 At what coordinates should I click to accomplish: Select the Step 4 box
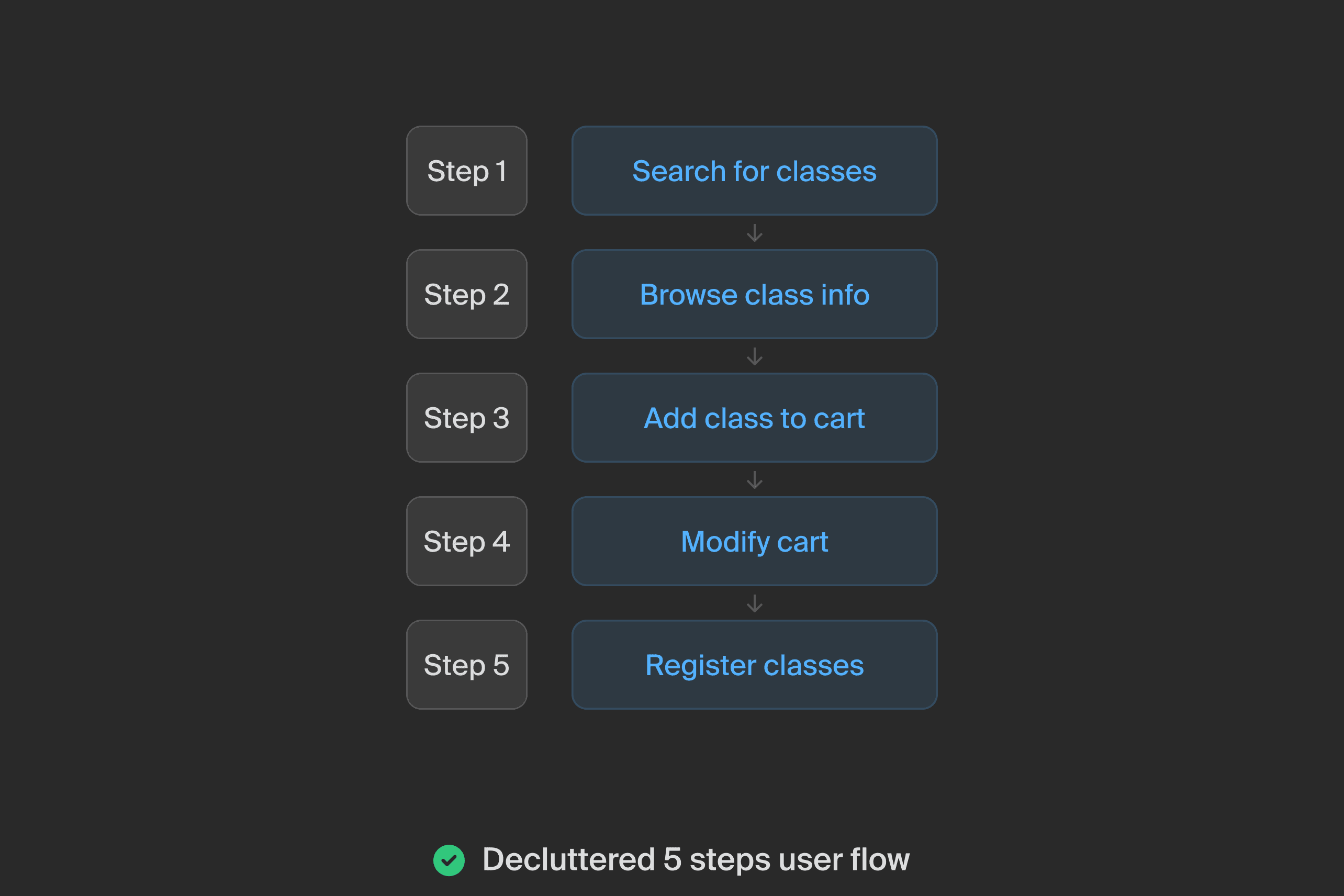[x=466, y=541]
